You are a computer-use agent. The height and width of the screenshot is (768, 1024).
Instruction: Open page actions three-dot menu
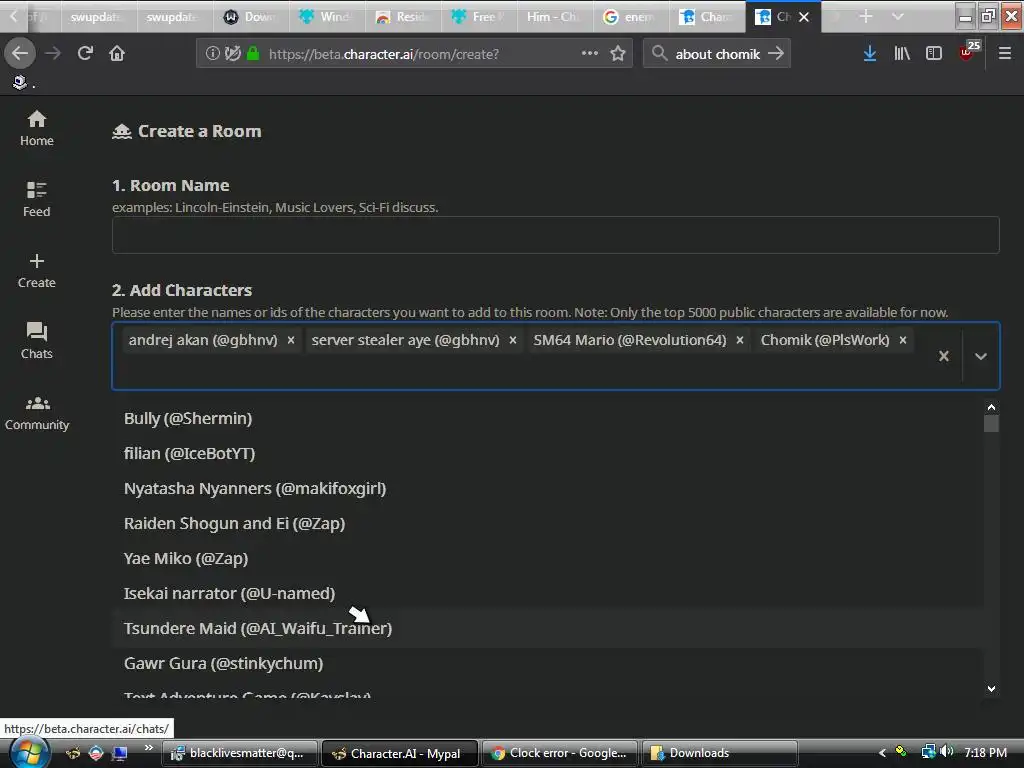pos(590,54)
